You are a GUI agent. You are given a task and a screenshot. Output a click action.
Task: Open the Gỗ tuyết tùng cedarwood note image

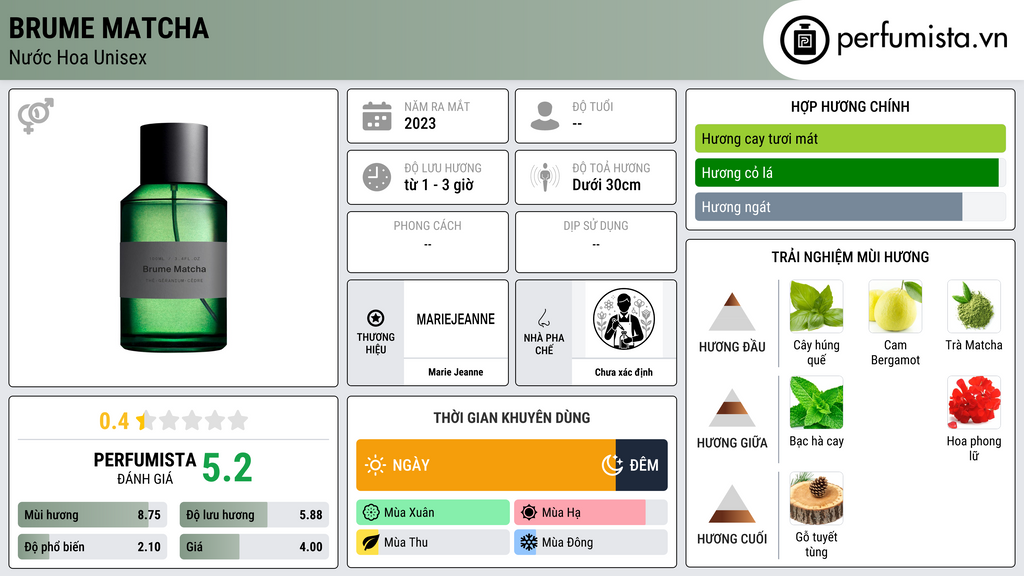pyautogui.click(x=816, y=498)
